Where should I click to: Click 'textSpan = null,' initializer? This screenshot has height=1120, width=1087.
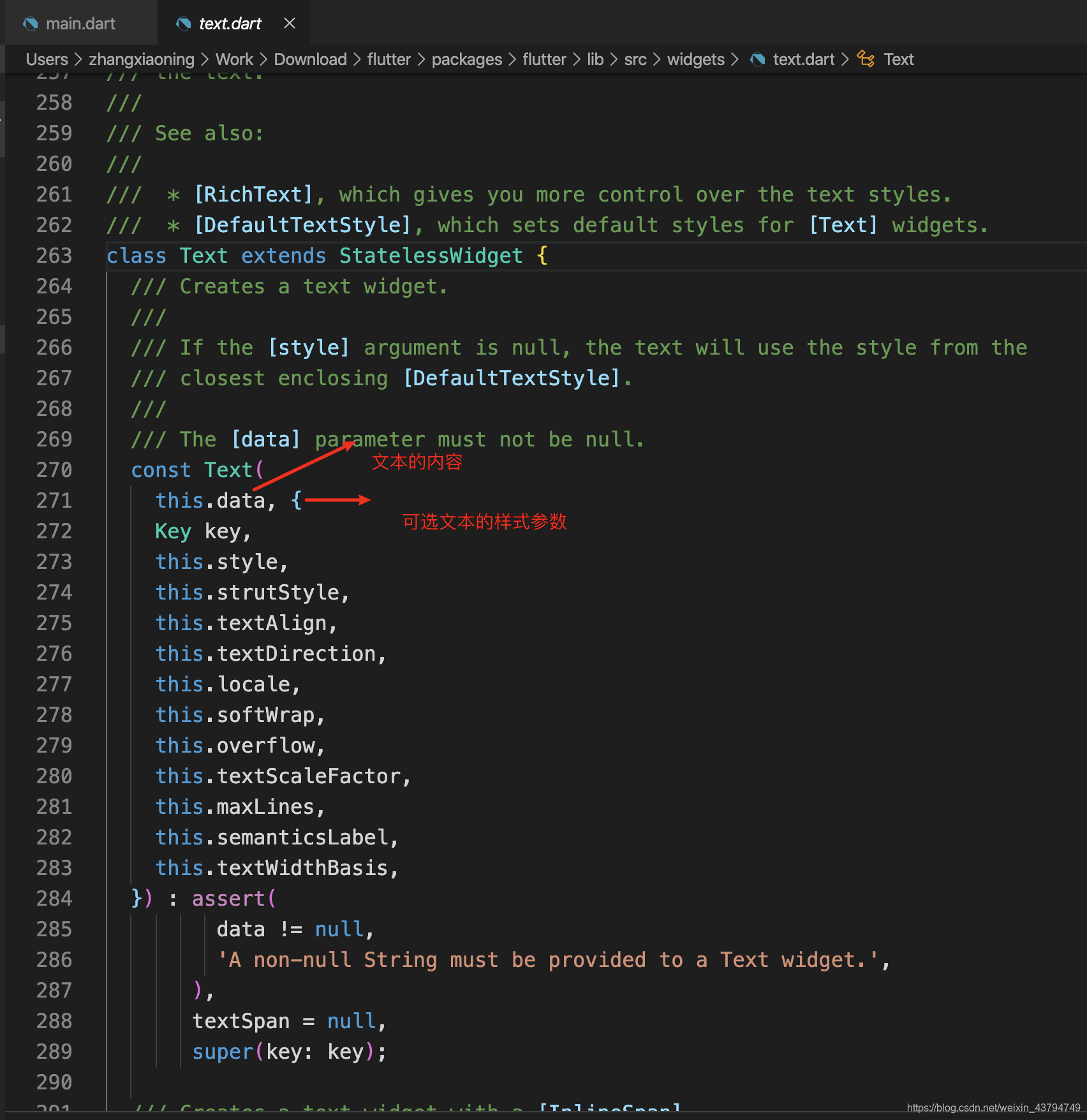point(289,1021)
